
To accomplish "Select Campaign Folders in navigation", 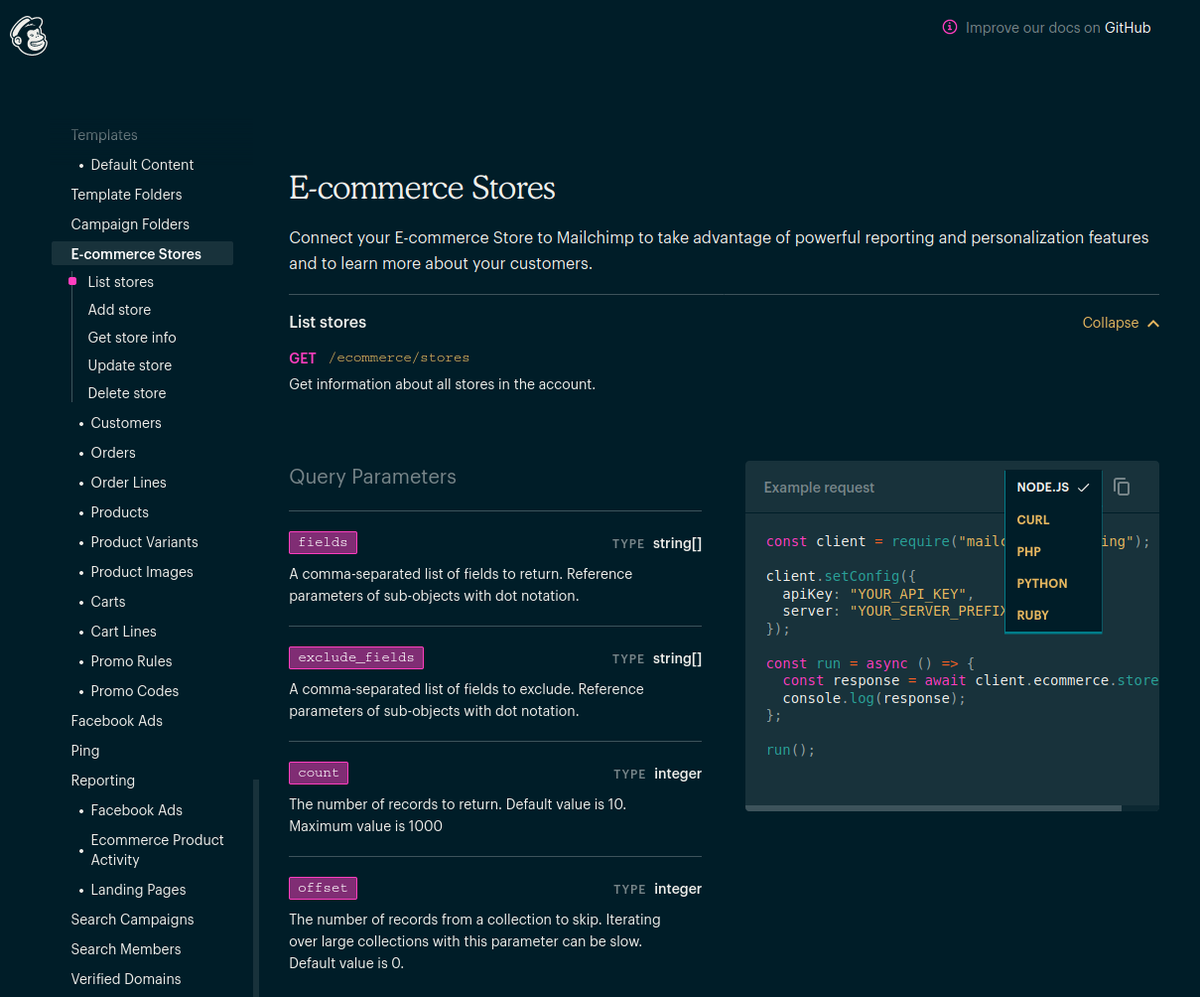I will click(x=130, y=224).
